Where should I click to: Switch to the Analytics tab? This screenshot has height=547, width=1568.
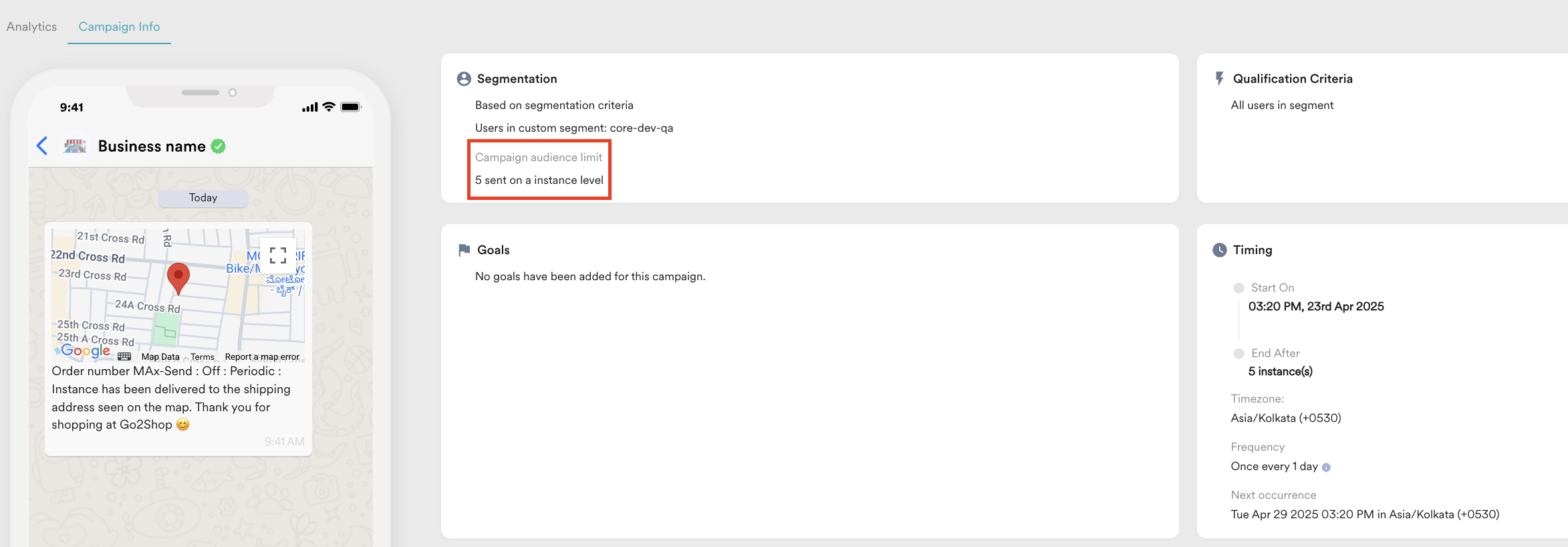point(31,27)
